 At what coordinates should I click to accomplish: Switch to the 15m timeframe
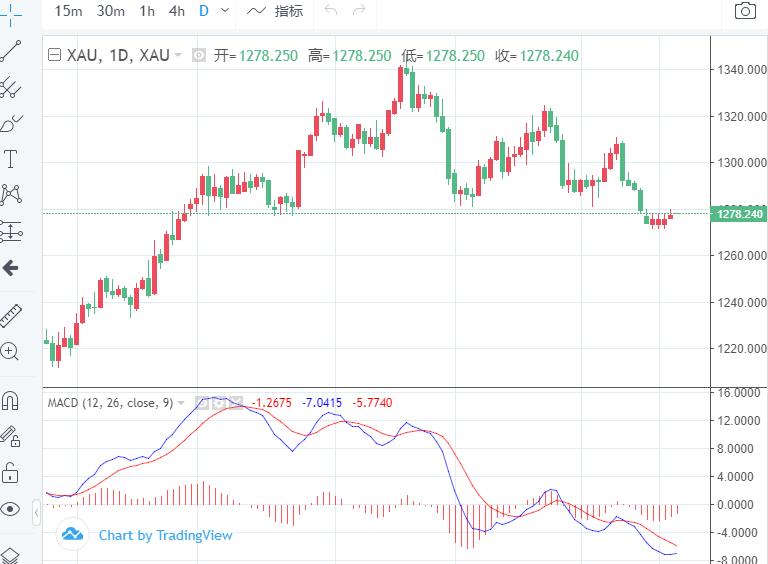pos(68,11)
